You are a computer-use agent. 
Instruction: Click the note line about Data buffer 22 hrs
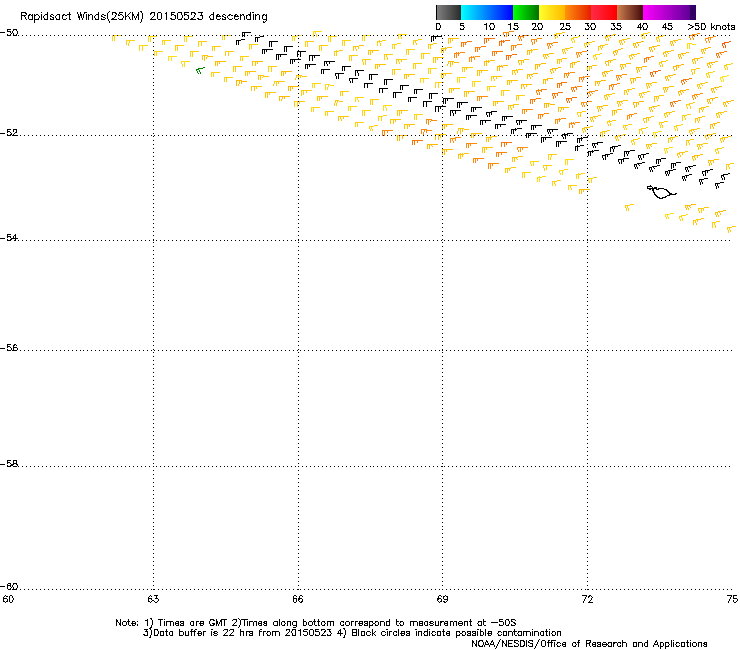352,633
